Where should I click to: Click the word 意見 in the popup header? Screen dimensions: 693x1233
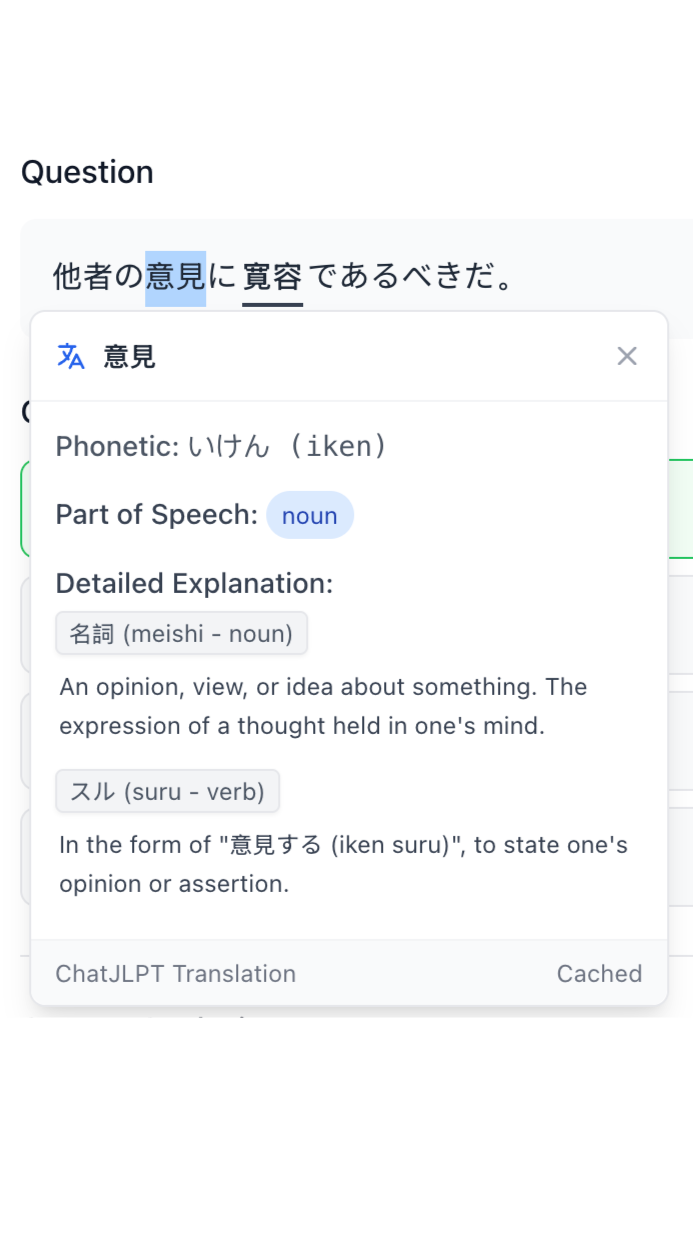click(128, 357)
